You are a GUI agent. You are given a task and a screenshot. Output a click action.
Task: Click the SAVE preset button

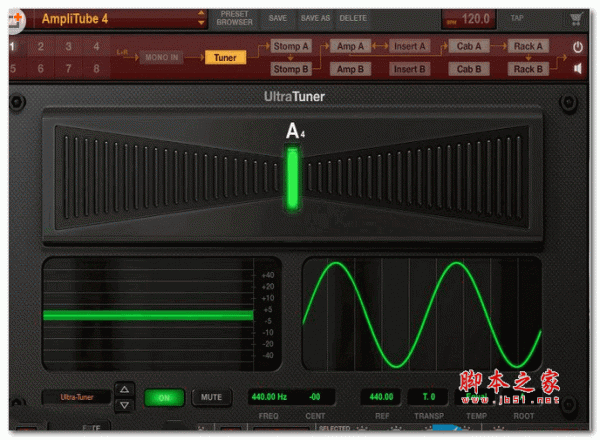tap(277, 18)
